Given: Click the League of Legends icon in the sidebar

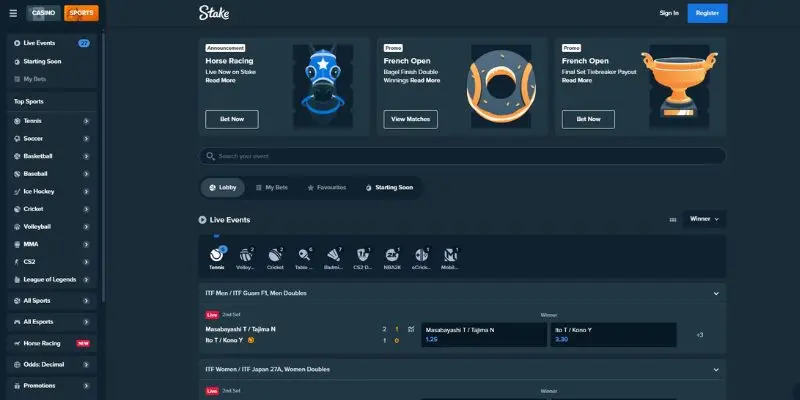Looking at the screenshot, I should (17, 280).
